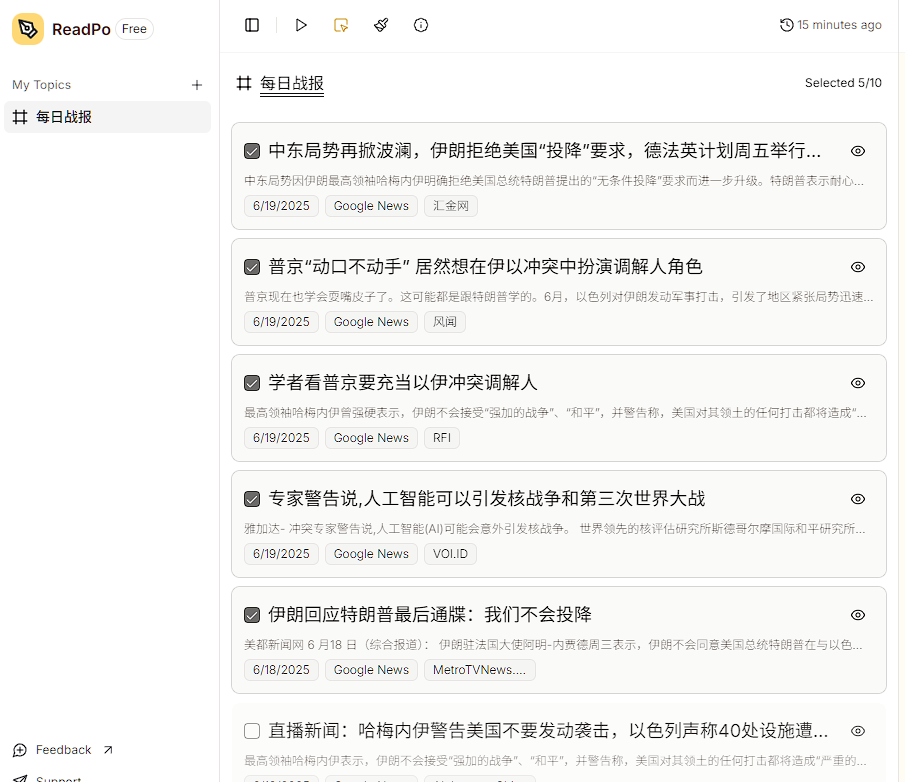Check the 直播新闻 article checkbox

click(x=252, y=731)
